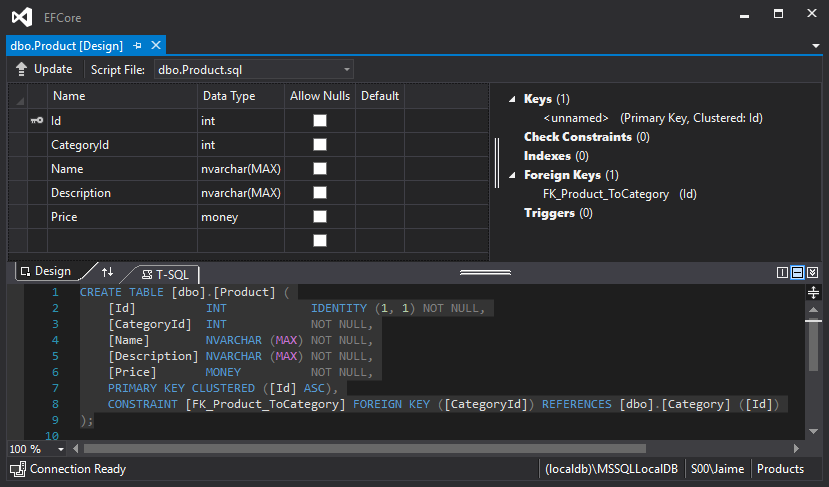Image resolution: width=829 pixels, height=487 pixels.
Task: Click the Update button
Action: pyautogui.click(x=44, y=69)
